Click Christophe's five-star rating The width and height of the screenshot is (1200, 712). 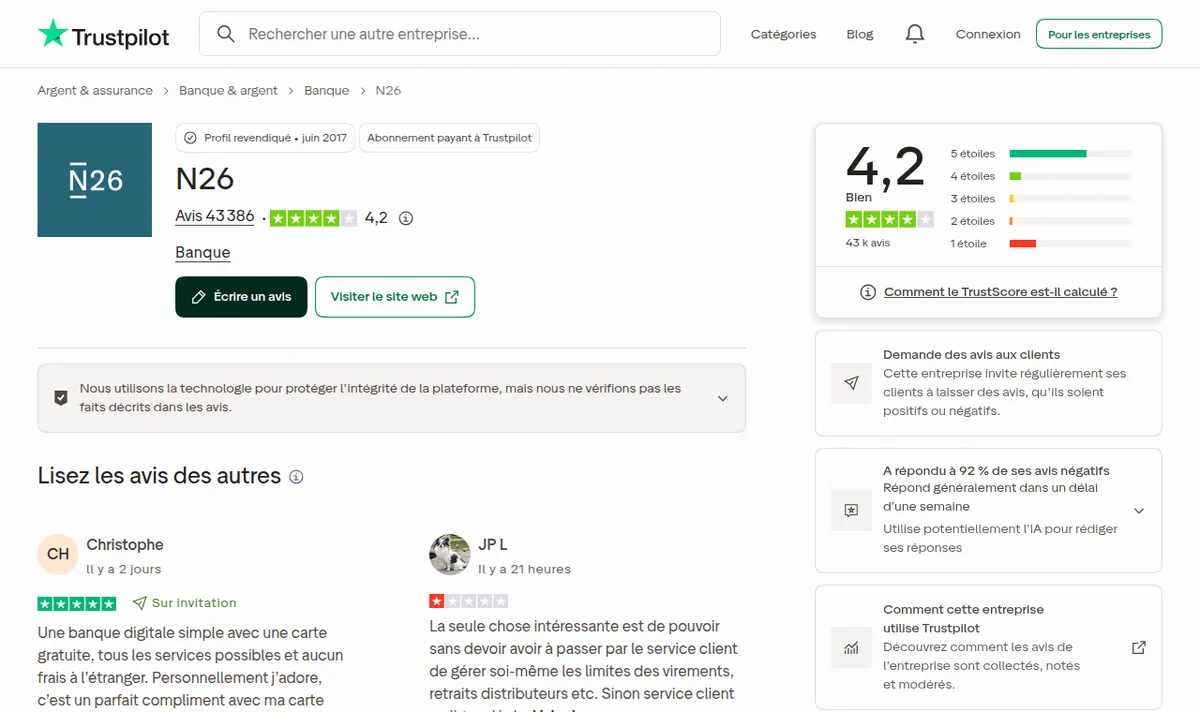point(77,603)
